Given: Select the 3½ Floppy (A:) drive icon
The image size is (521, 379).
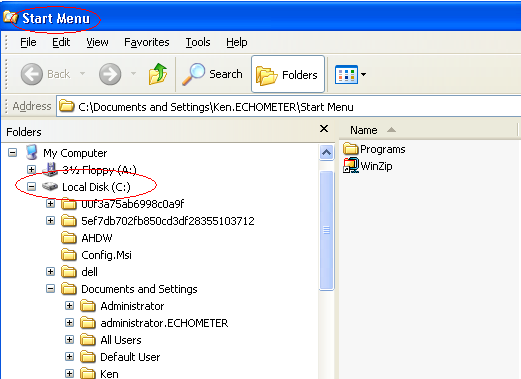Looking at the screenshot, I should click(x=50, y=170).
